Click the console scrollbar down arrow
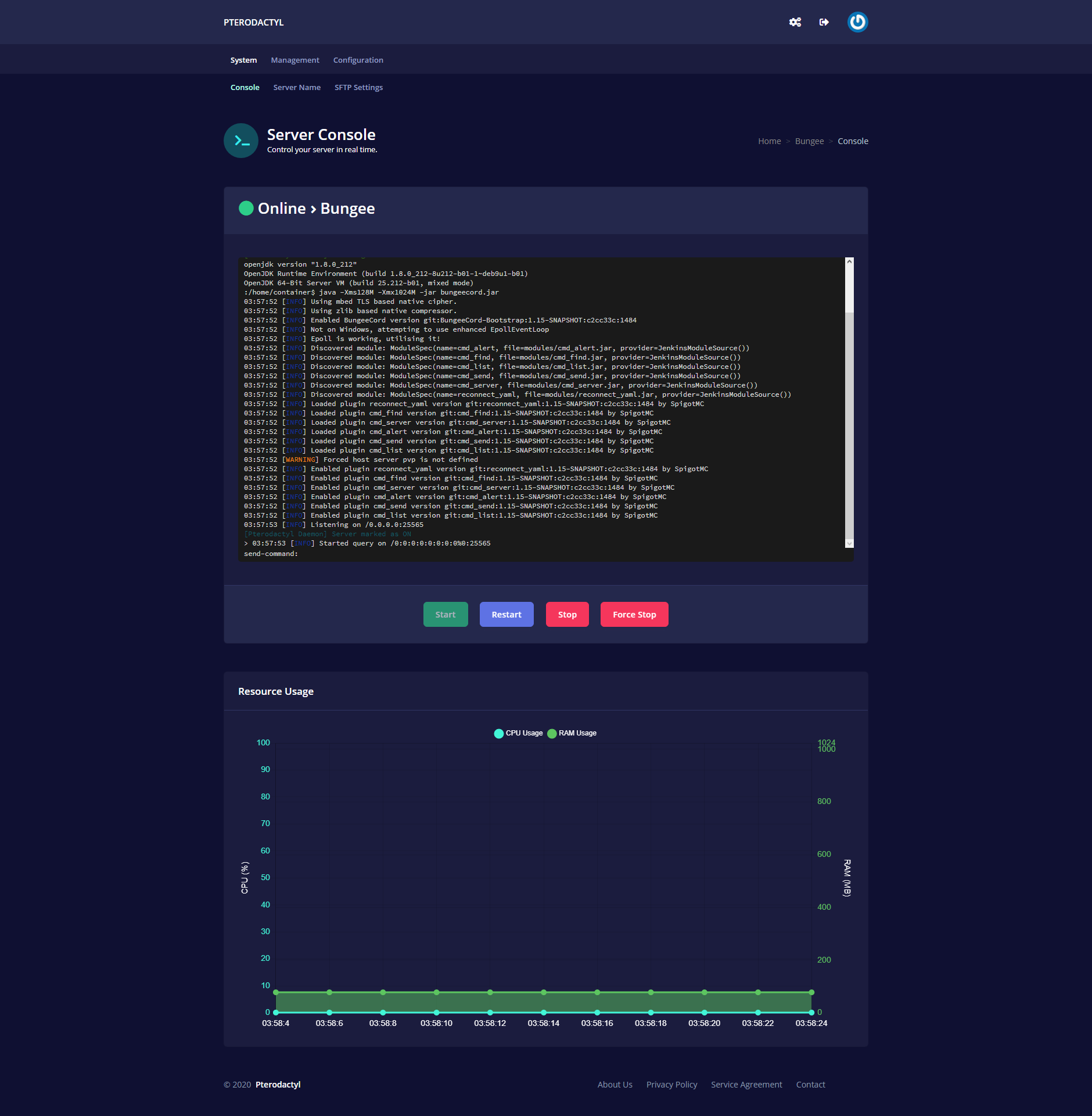The width and height of the screenshot is (1092, 1116). pyautogui.click(x=849, y=543)
